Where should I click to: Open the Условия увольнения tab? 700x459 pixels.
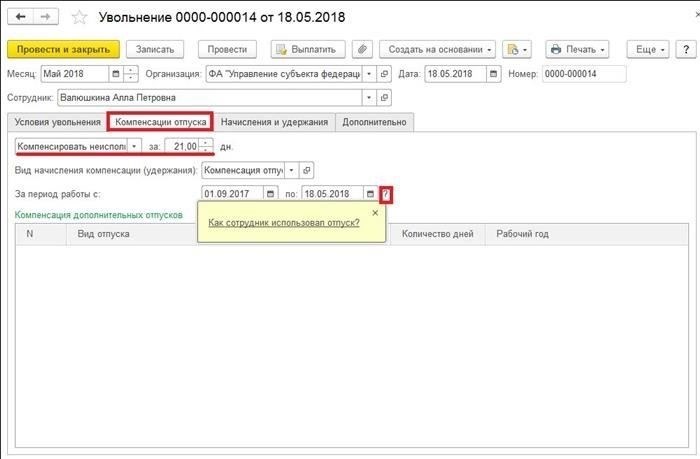pyautogui.click(x=55, y=122)
